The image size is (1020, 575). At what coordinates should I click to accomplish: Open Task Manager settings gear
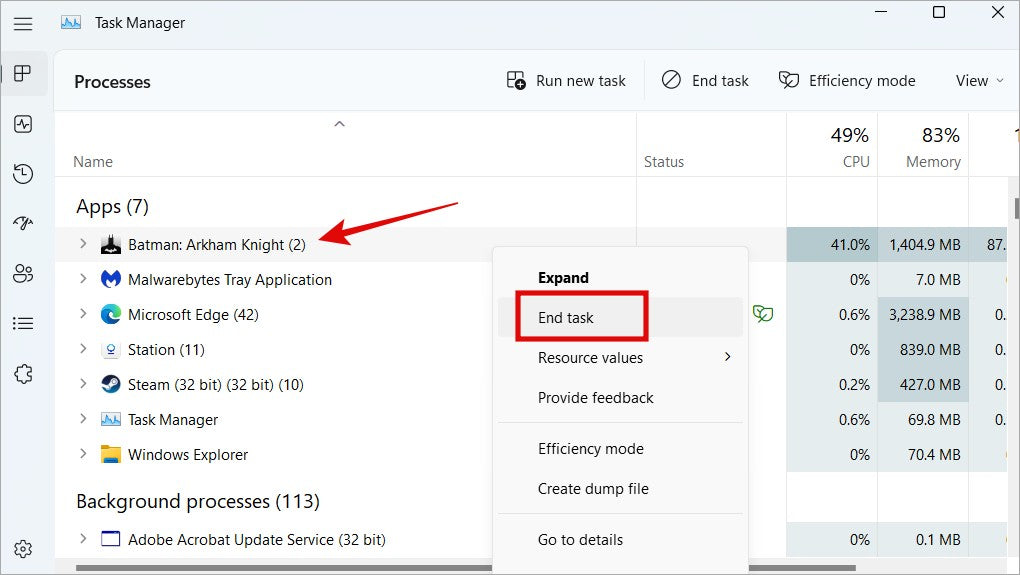click(23, 548)
